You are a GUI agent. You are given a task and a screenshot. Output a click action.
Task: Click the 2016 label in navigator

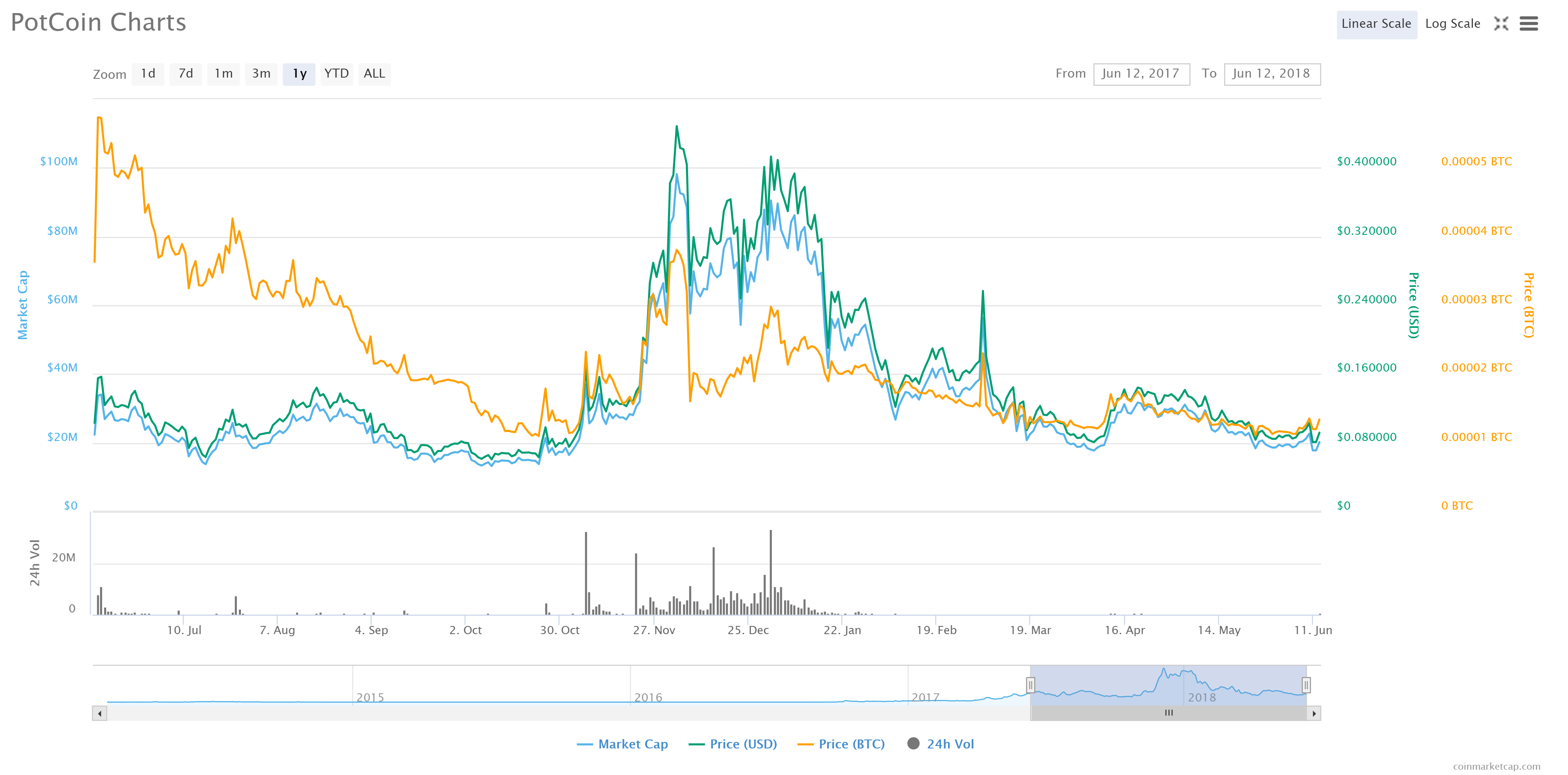point(648,697)
